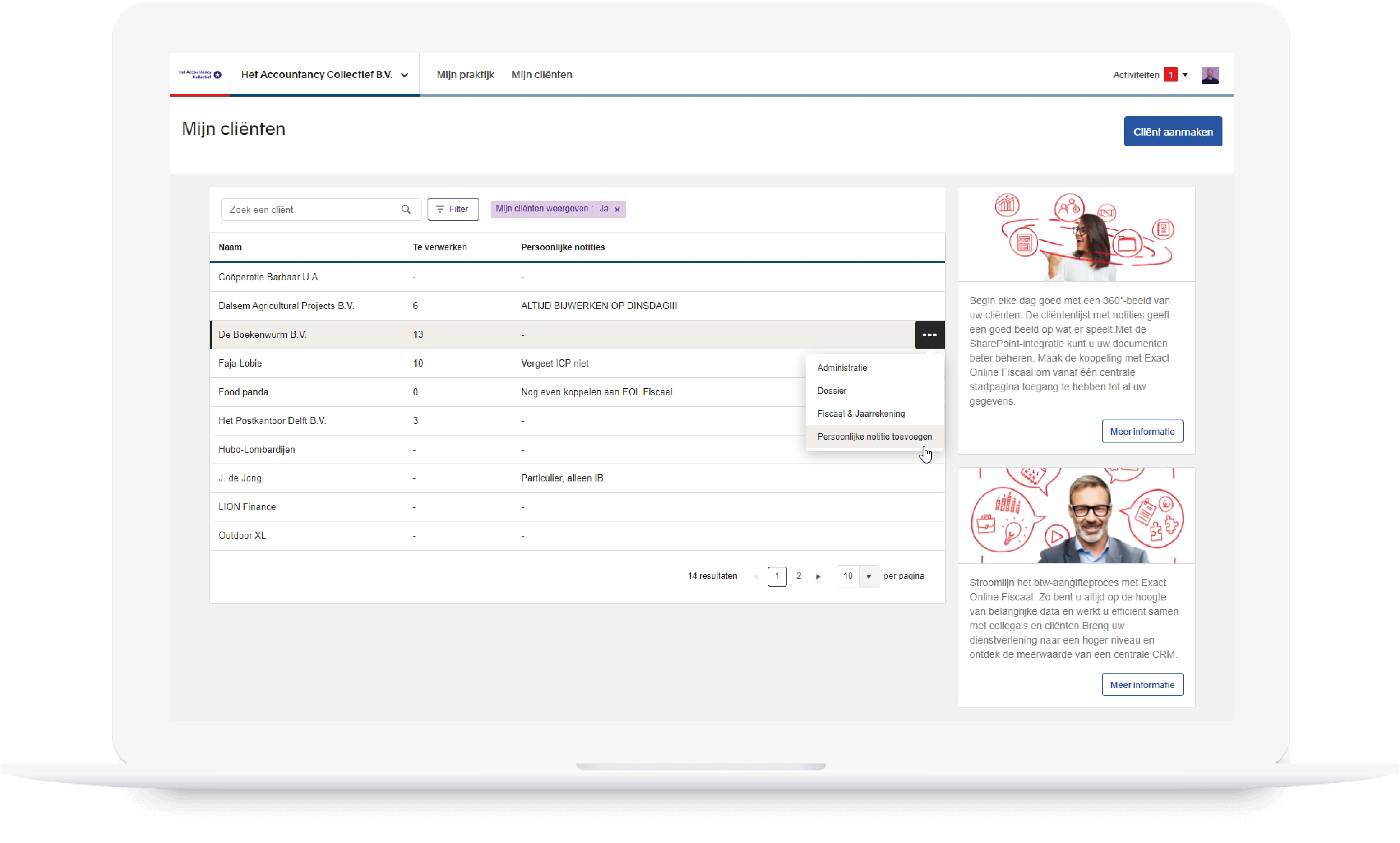Click the 3 value for Het Postkantoor Delft

tap(415, 421)
